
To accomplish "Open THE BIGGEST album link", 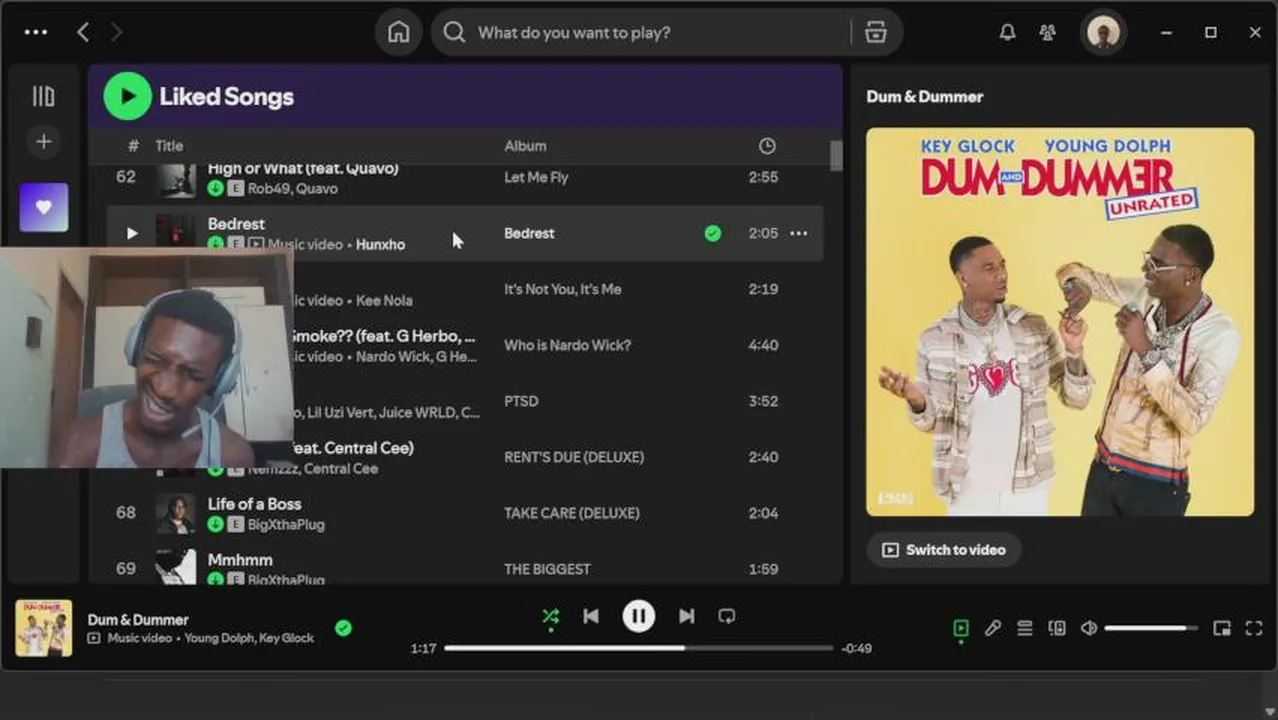I will coord(547,569).
